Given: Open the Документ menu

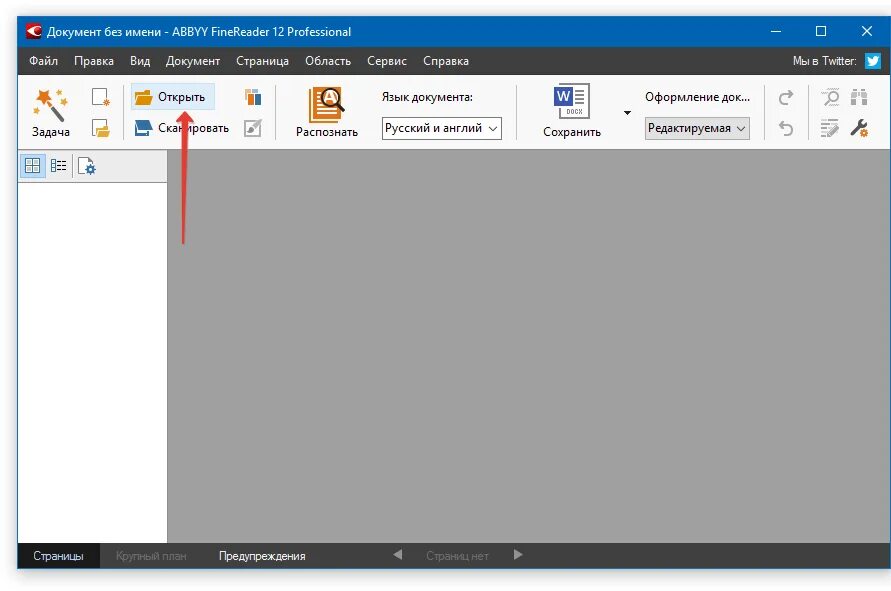Looking at the screenshot, I should 193,61.
